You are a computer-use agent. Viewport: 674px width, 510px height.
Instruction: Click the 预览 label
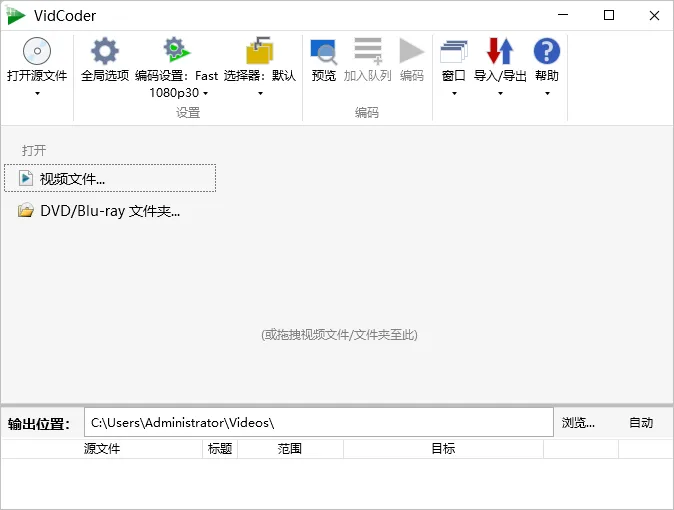(324, 76)
